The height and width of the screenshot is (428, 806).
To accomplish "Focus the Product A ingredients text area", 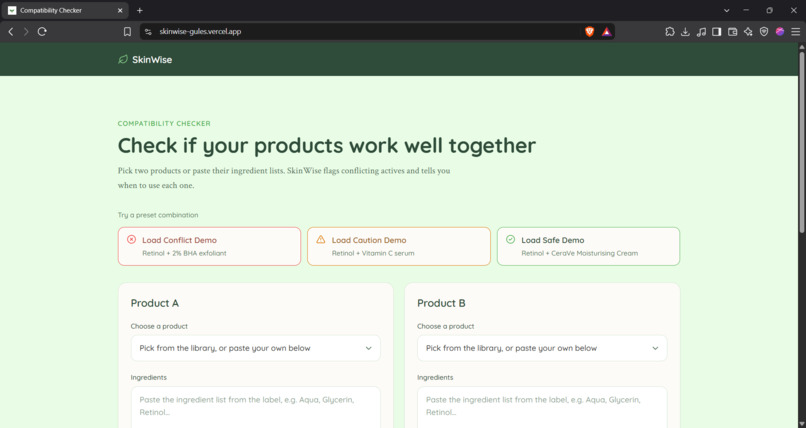I will 255,407.
